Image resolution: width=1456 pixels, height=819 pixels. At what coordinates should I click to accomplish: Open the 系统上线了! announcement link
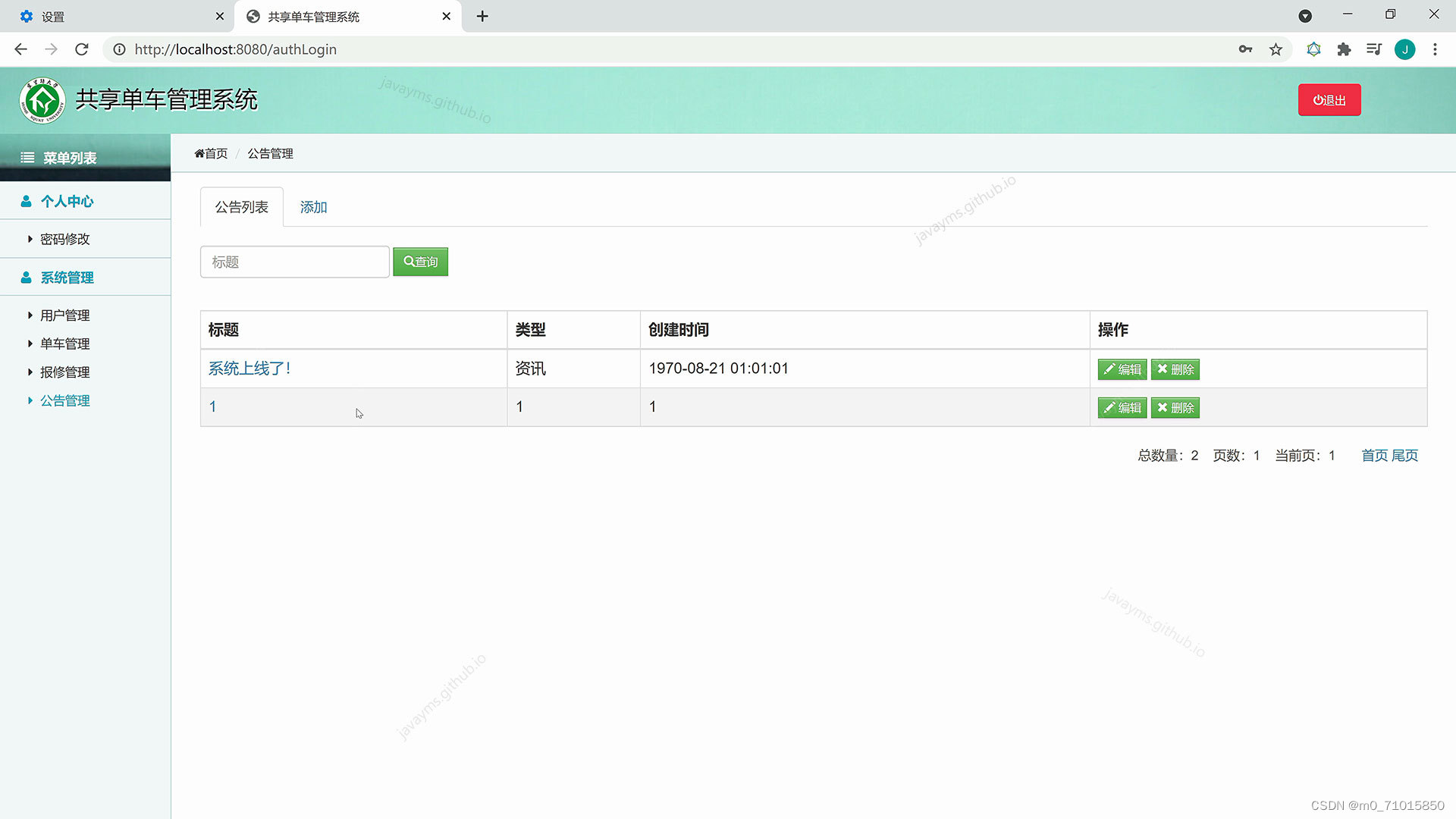(249, 369)
